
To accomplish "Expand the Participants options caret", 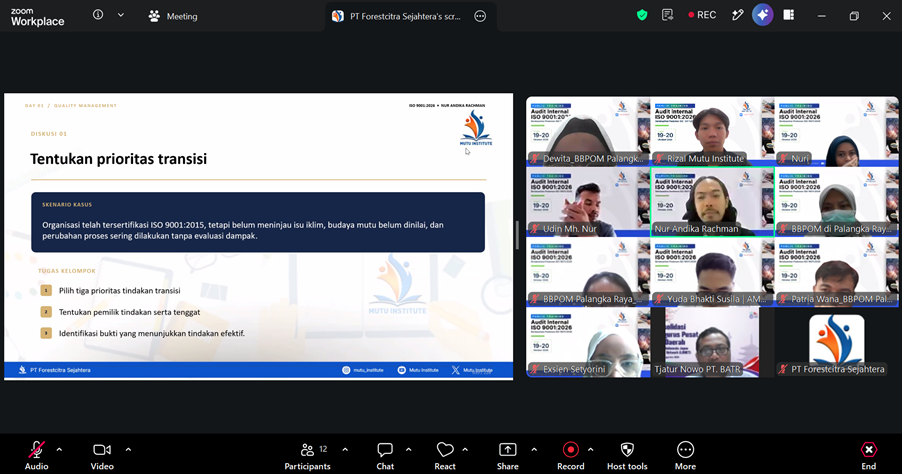I will click(x=345, y=450).
